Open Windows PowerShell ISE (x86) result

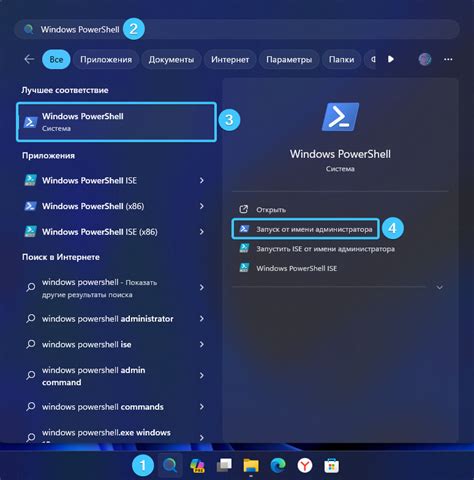tap(115, 232)
